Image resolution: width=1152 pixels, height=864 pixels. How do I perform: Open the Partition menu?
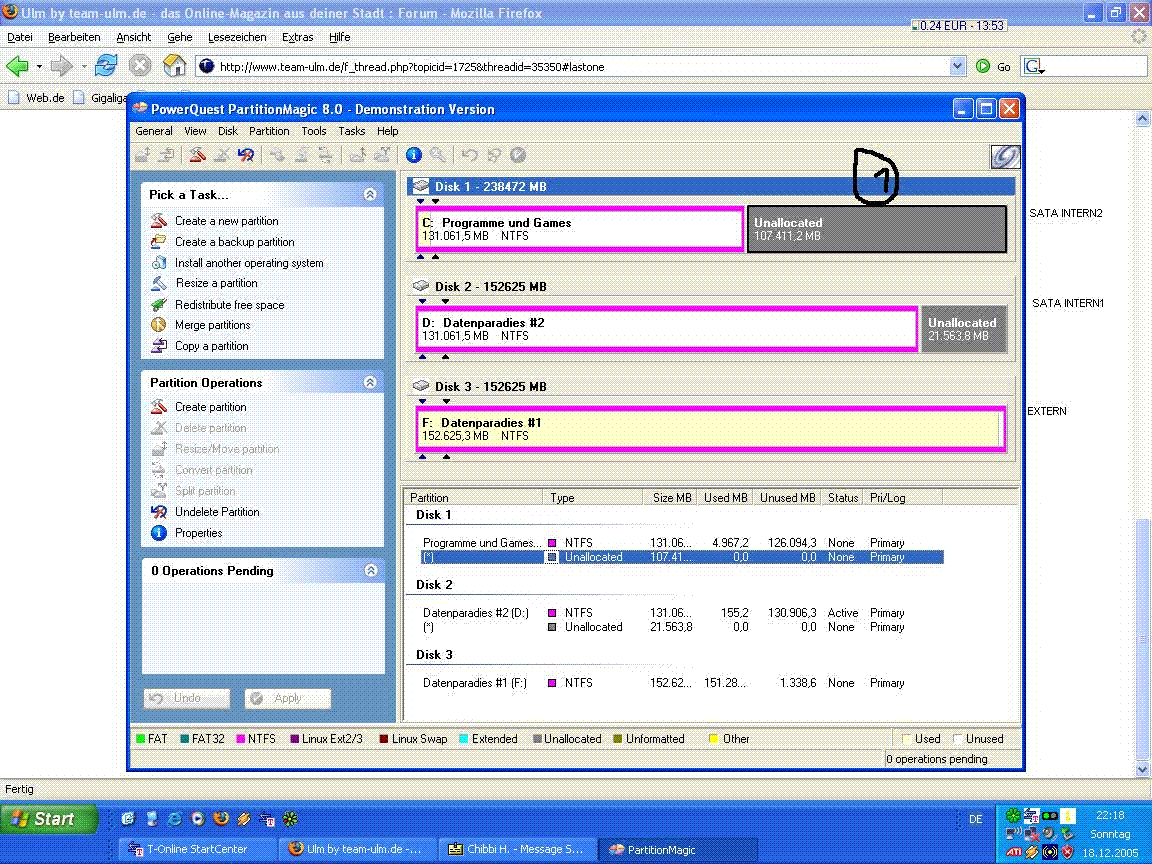[x=269, y=131]
